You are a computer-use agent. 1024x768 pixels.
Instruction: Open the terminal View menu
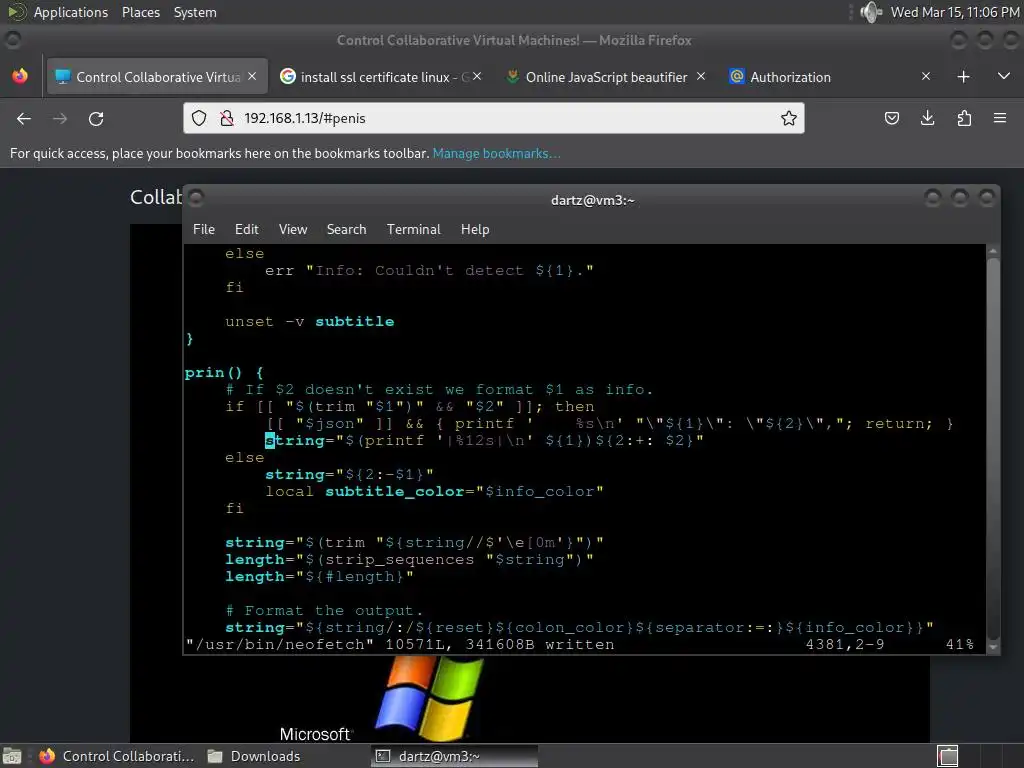pyautogui.click(x=293, y=229)
